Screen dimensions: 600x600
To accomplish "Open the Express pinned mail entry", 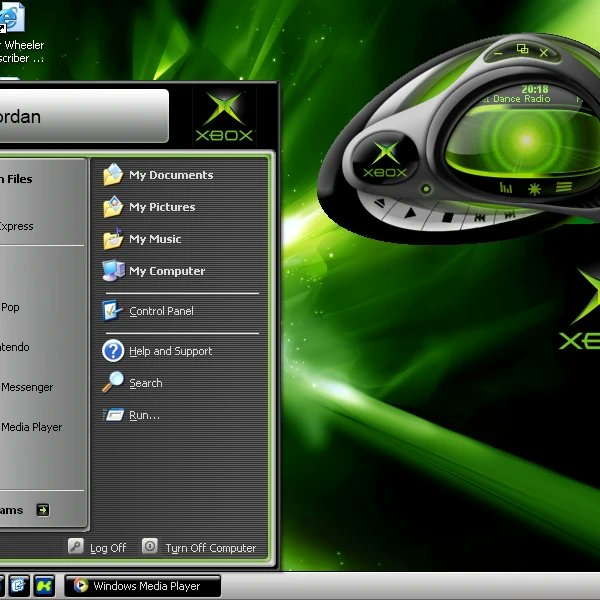I will [x=17, y=226].
